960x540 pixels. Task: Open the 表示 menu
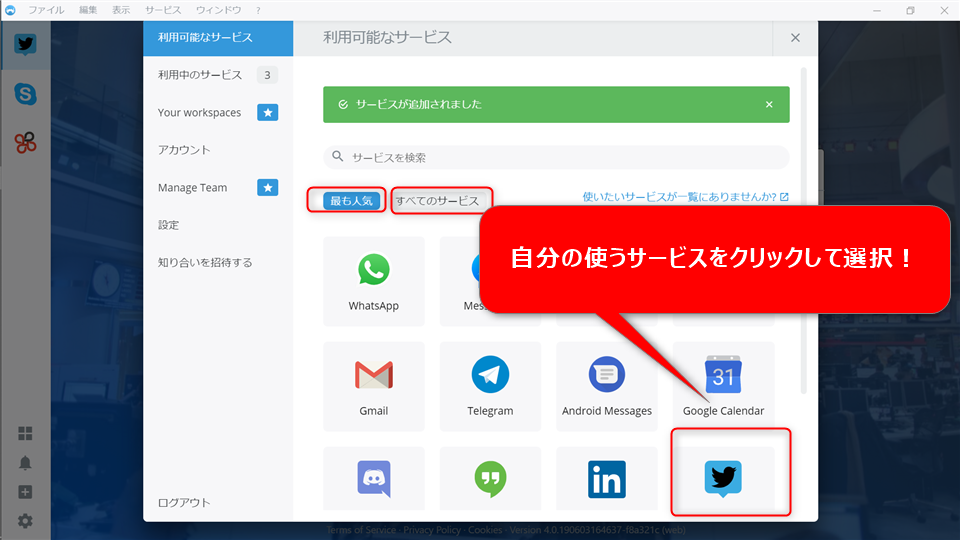[x=121, y=10]
